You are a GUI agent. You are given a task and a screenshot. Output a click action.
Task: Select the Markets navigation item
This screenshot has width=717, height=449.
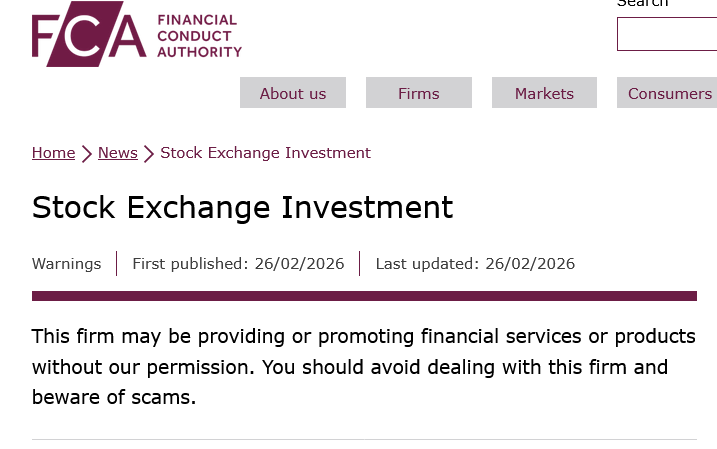tap(544, 93)
